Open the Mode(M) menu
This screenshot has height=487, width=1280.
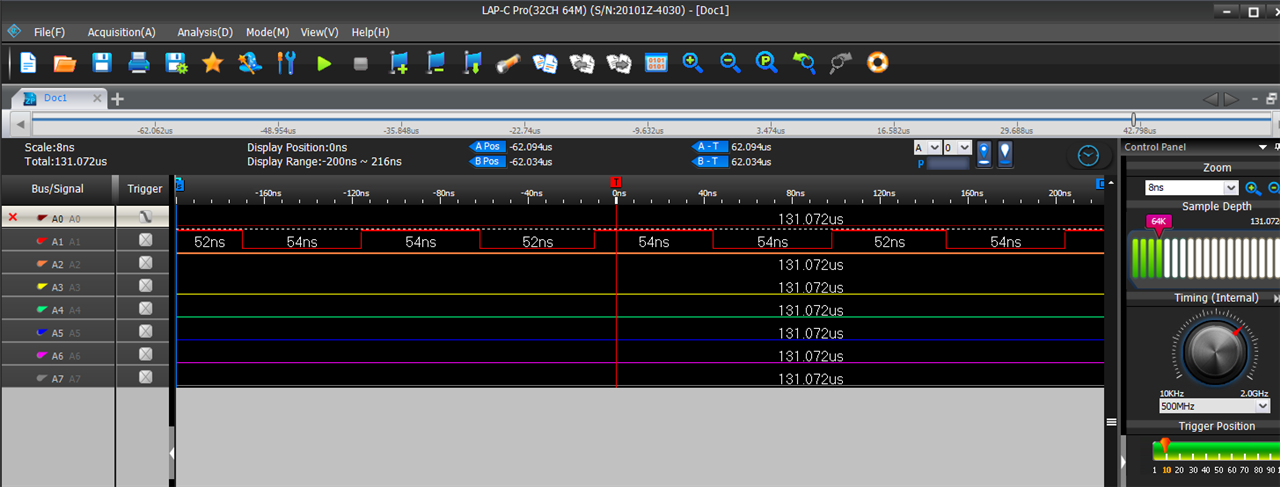tap(267, 32)
